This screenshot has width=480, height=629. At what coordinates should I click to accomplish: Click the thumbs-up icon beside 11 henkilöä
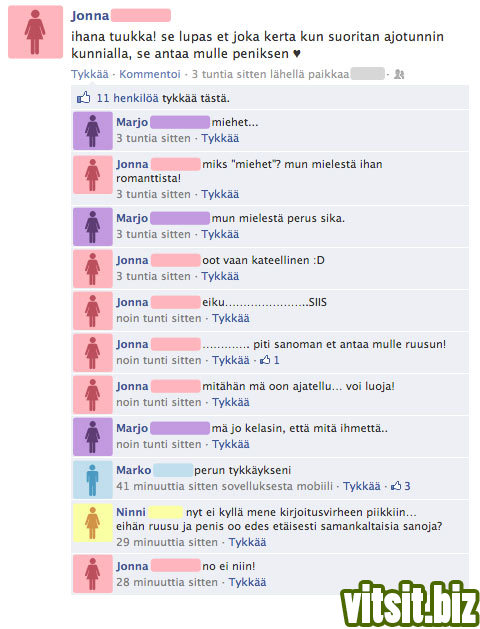pyautogui.click(x=83, y=97)
